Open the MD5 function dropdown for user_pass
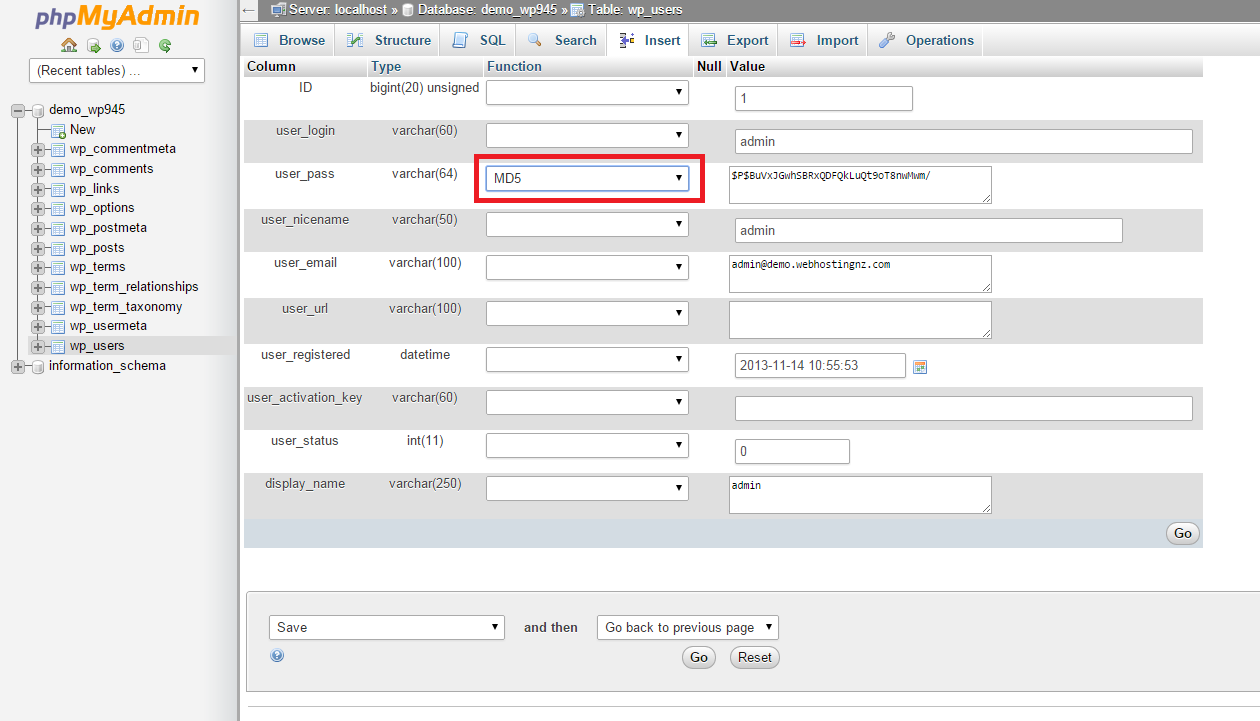The image size is (1260, 721). pyautogui.click(x=587, y=178)
